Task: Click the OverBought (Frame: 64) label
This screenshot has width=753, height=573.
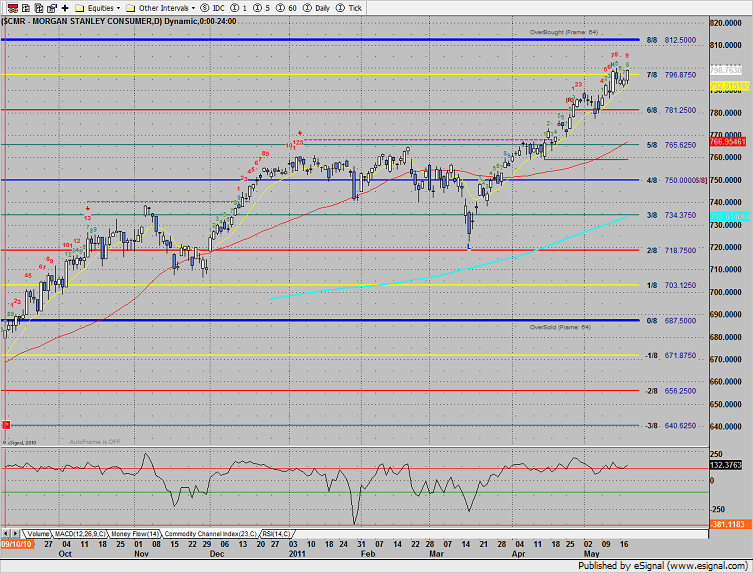Action: 563,32
